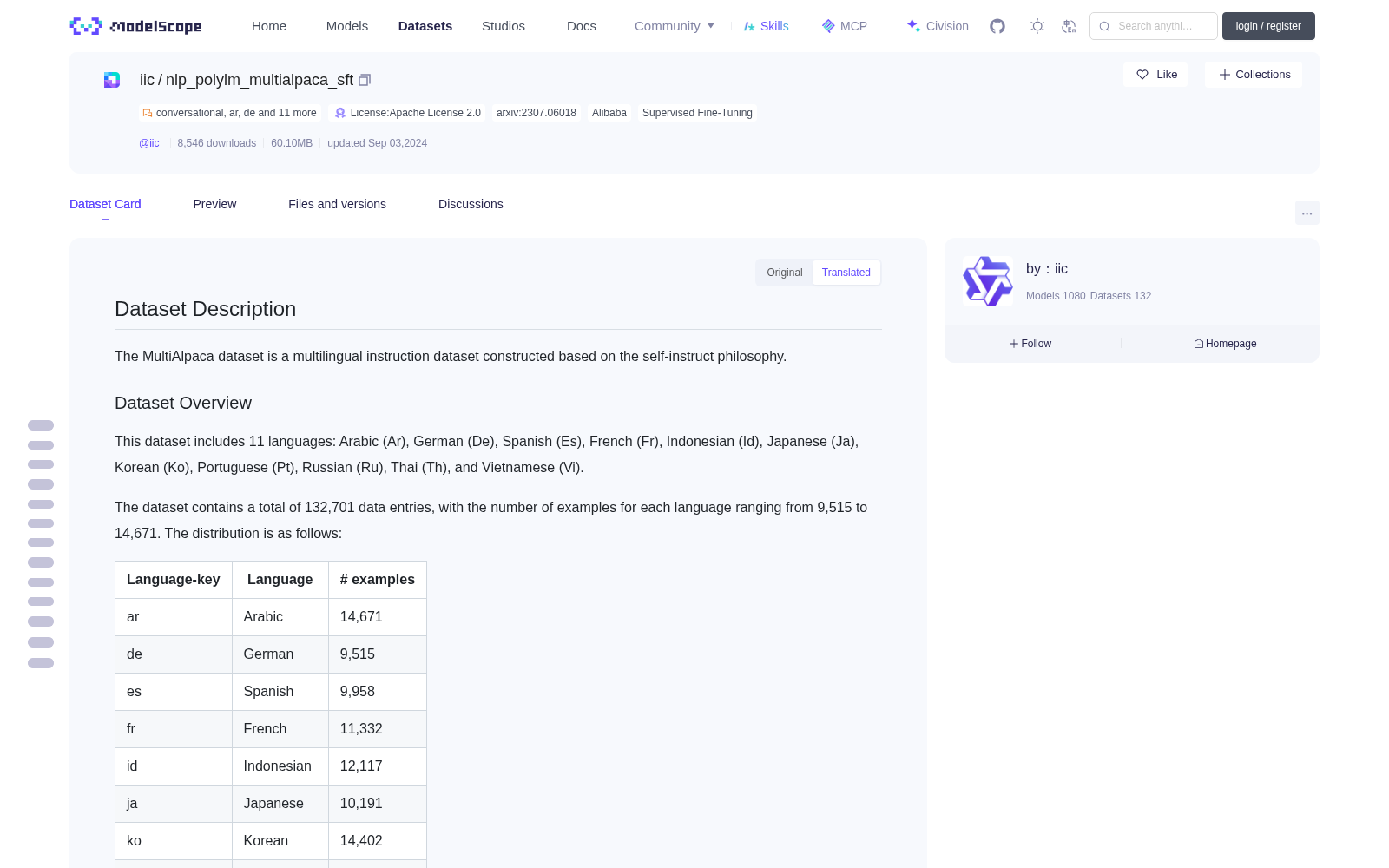Open the Skills page

766,26
